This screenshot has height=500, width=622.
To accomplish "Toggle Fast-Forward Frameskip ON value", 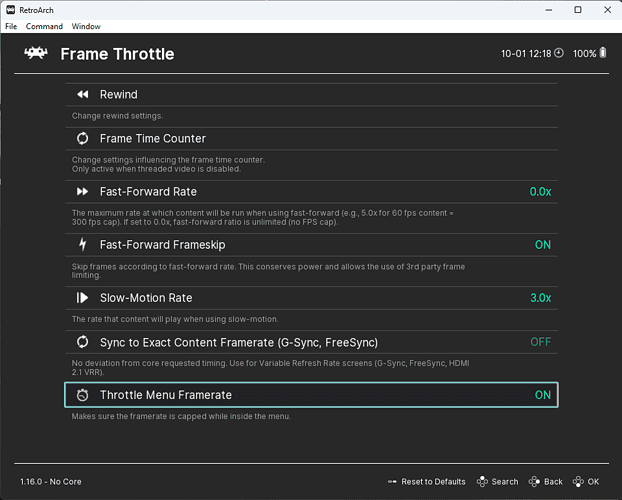I will coord(542,245).
